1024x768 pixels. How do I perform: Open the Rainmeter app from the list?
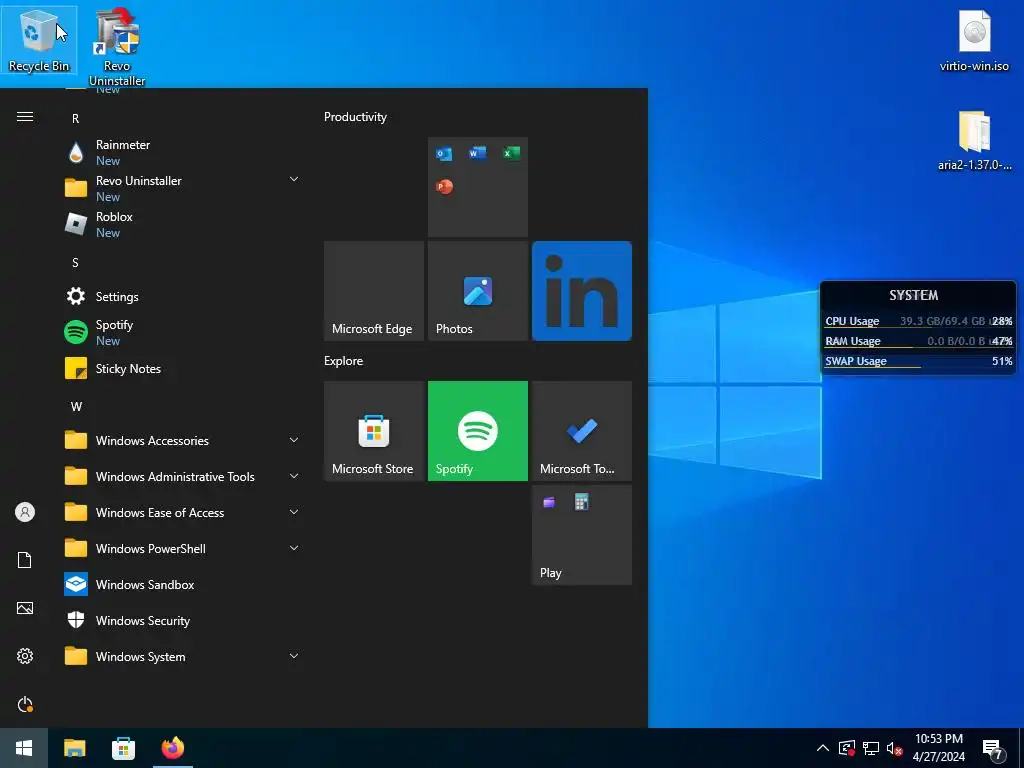click(x=183, y=152)
